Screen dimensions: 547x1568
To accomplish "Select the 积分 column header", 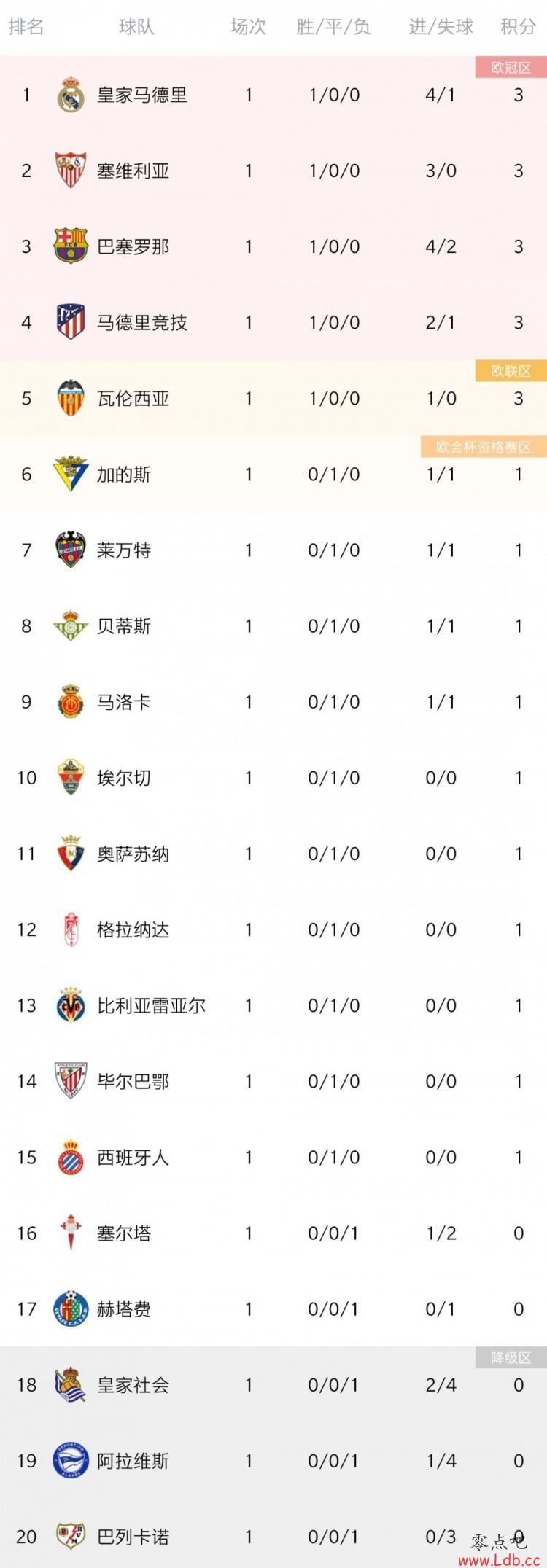I will click(x=518, y=28).
